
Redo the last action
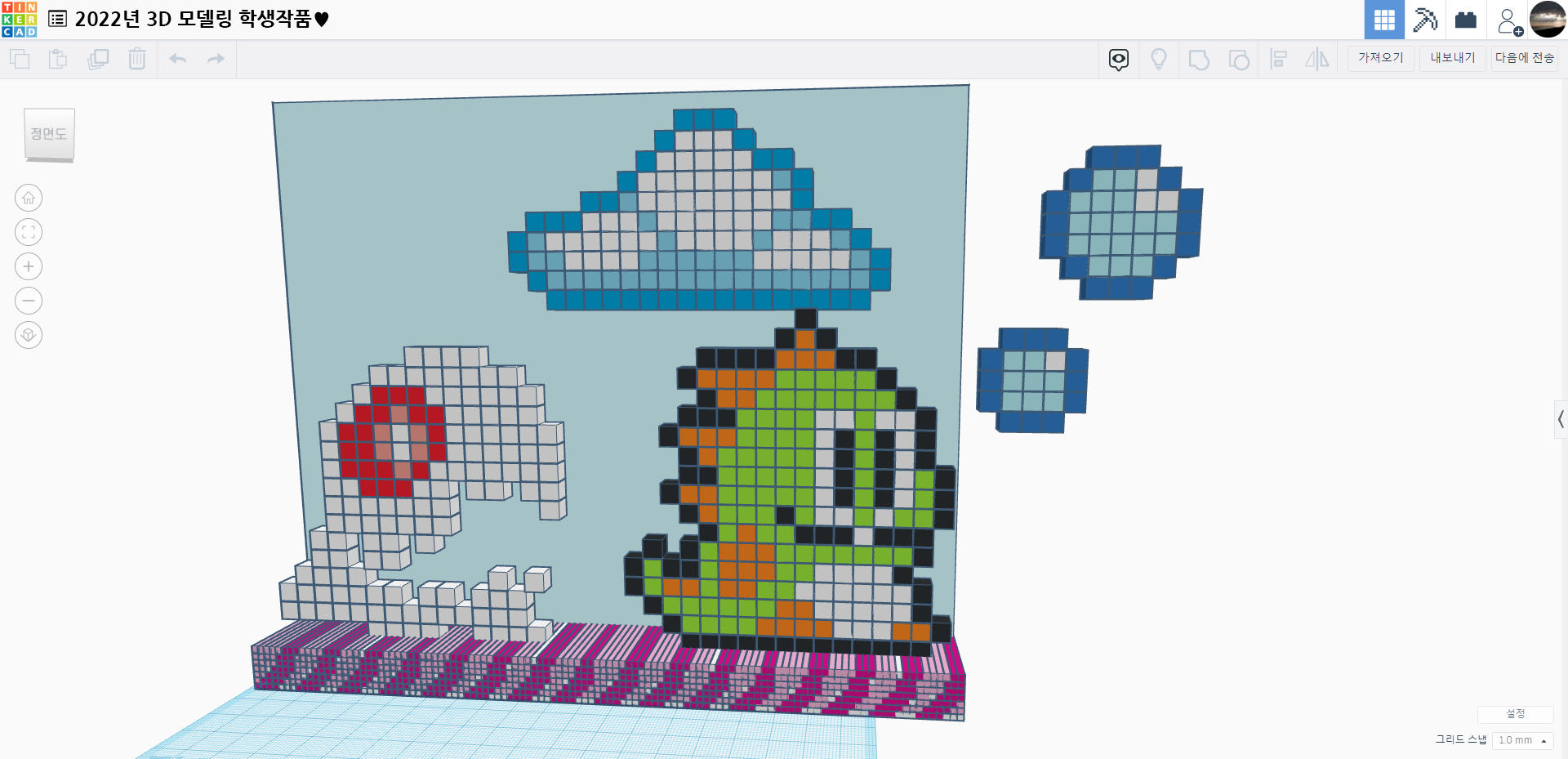coord(216,59)
